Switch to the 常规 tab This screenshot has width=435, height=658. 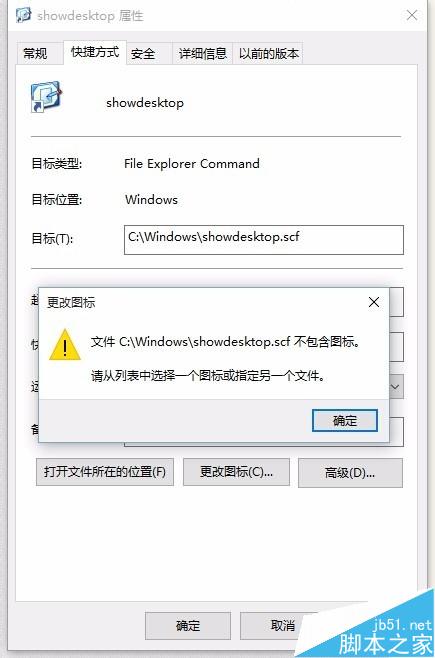coord(35,54)
